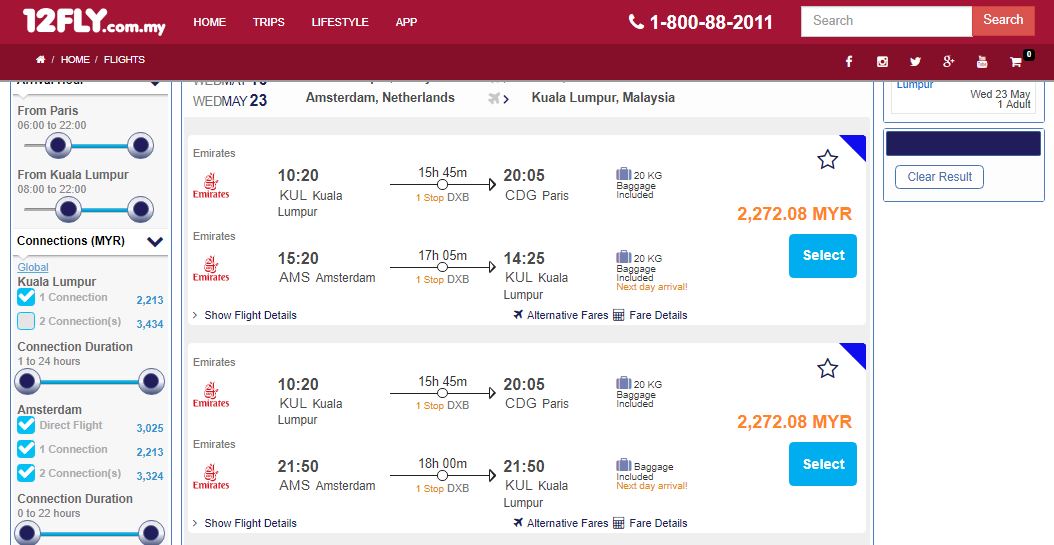This screenshot has width=1054, height=545.
Task: Click the Search input field
Action: [x=886, y=21]
